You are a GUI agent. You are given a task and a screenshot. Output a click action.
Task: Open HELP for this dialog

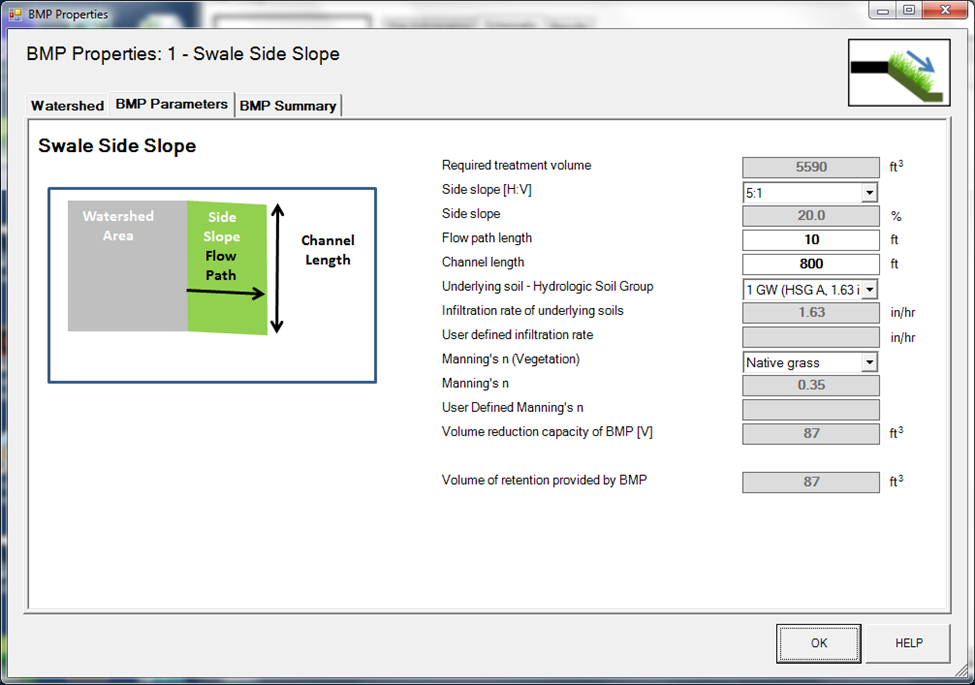908,643
